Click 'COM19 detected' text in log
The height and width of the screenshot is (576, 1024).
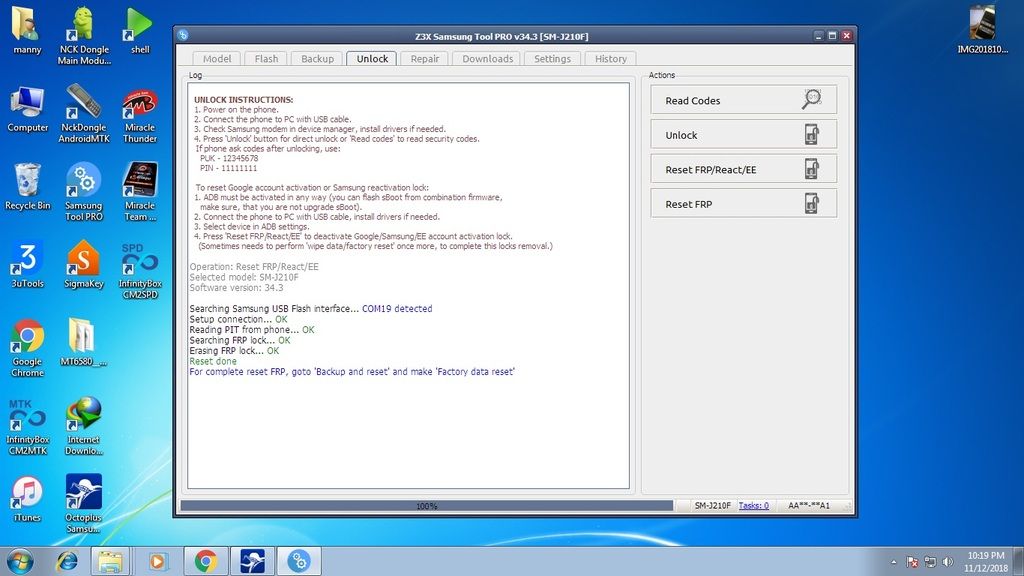click(x=397, y=308)
